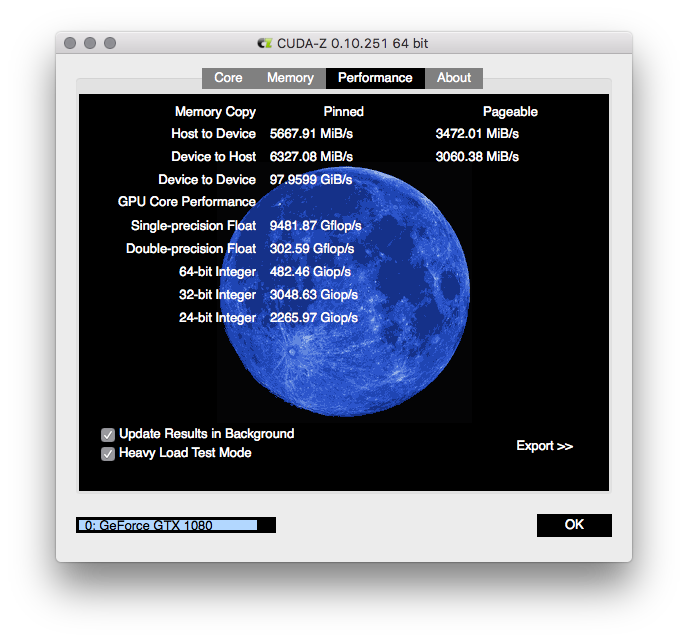Open the GeForce GTX 1080 device dropdown
Screen dimensions: 688x642
176,525
